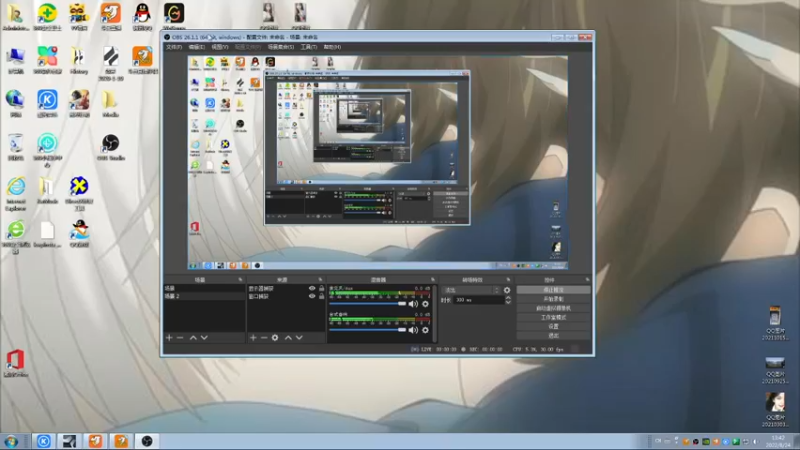Toggle visibility of 显示器捕获 source

pyautogui.click(x=312, y=289)
